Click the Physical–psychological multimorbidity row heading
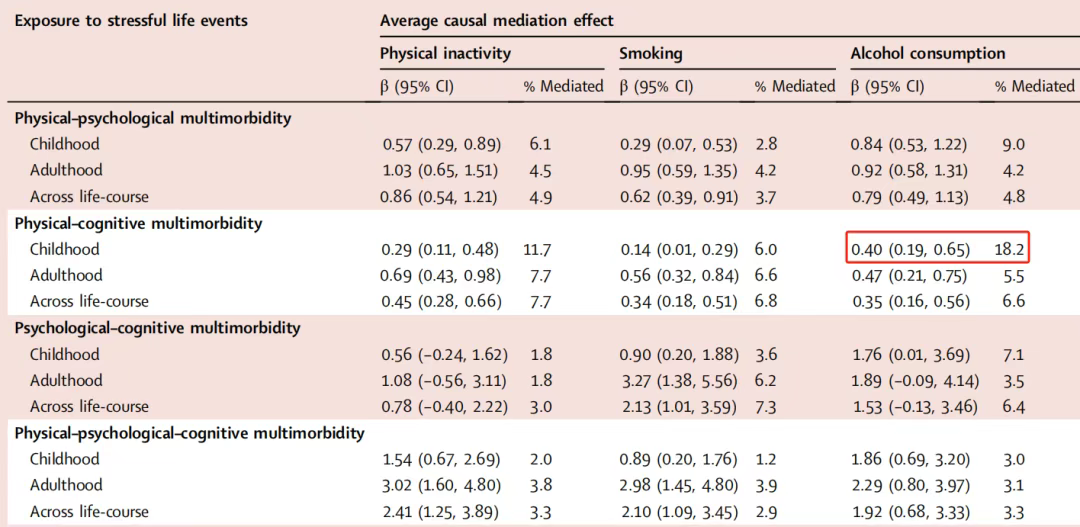 (x=152, y=118)
